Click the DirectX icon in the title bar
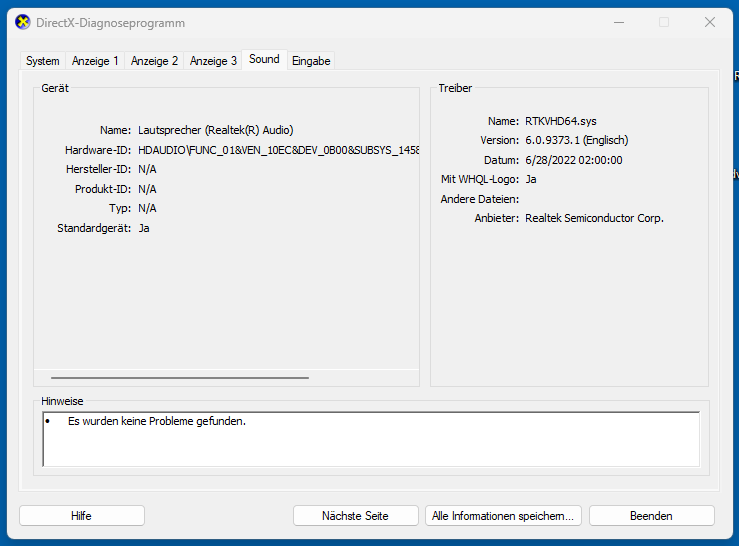 (23, 22)
